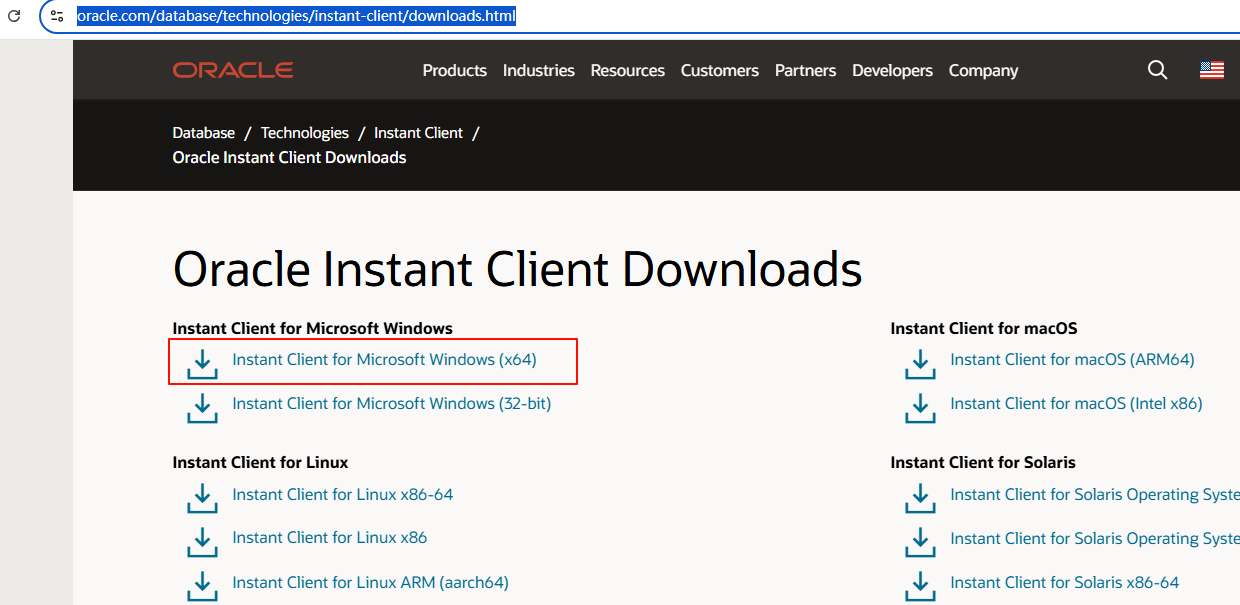
Task: Click the Instant Client for Solaris heading
Action: 983,462
